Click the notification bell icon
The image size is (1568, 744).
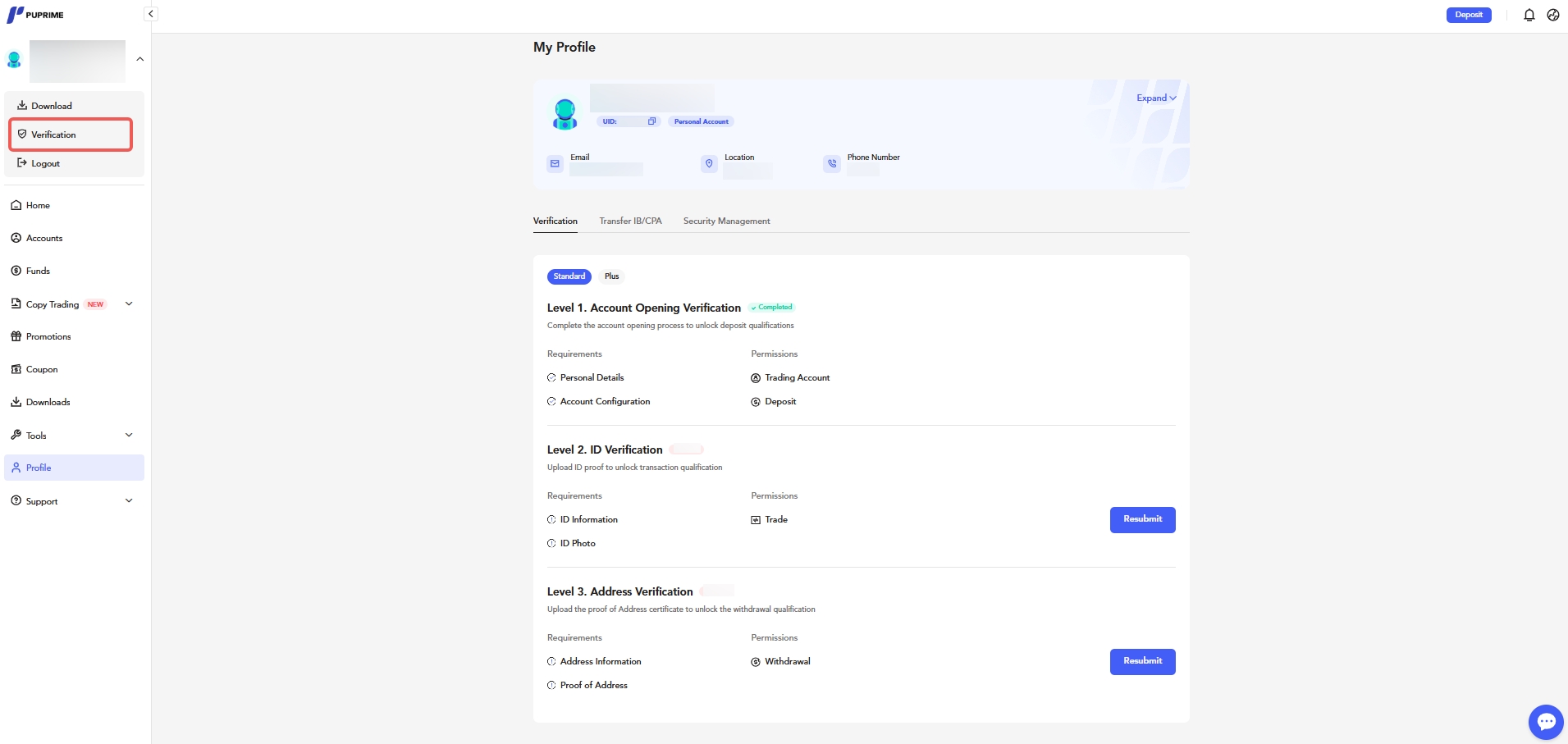1529,15
